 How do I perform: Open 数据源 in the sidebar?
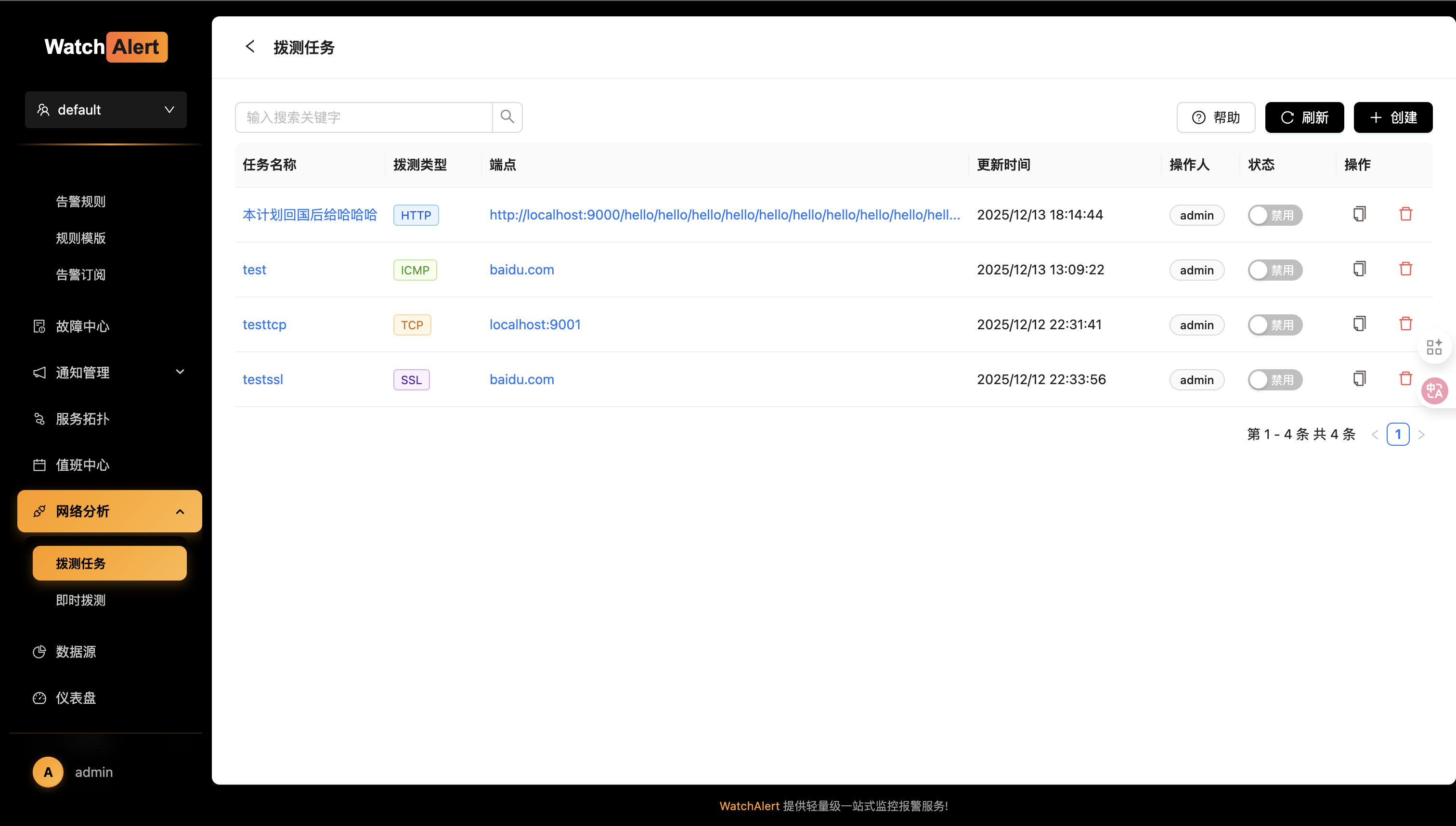click(109, 652)
